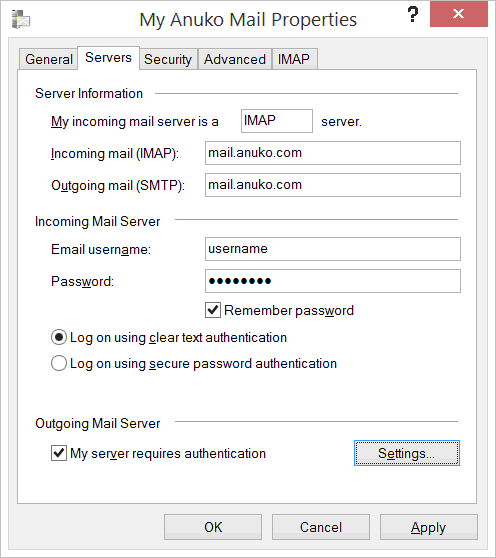Click the My incoming mail server is a label
This screenshot has height=558, width=496.
tap(135, 122)
